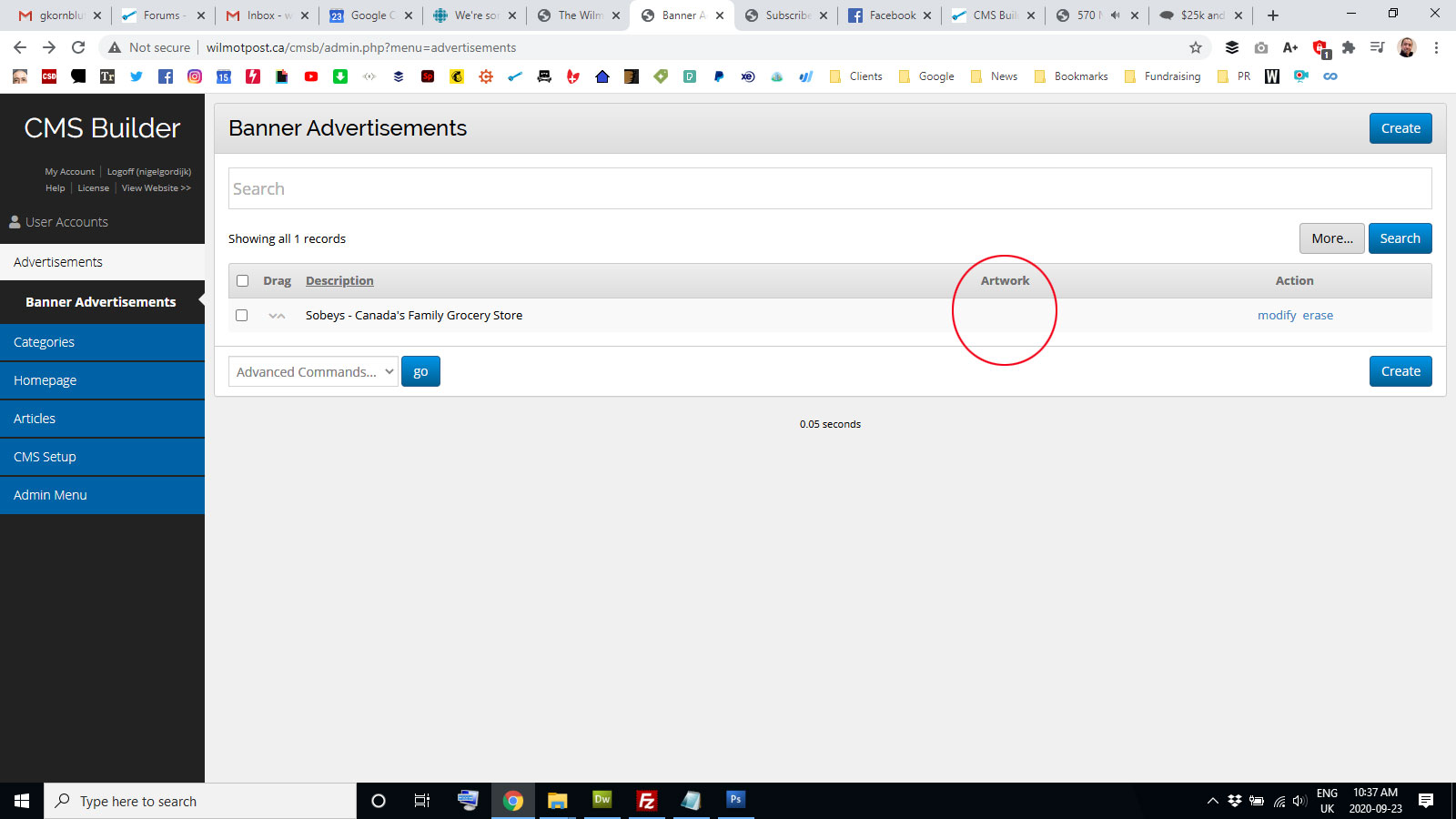This screenshot has height=819, width=1456.
Task: Reload the page with the refresh icon
Action: click(78, 47)
